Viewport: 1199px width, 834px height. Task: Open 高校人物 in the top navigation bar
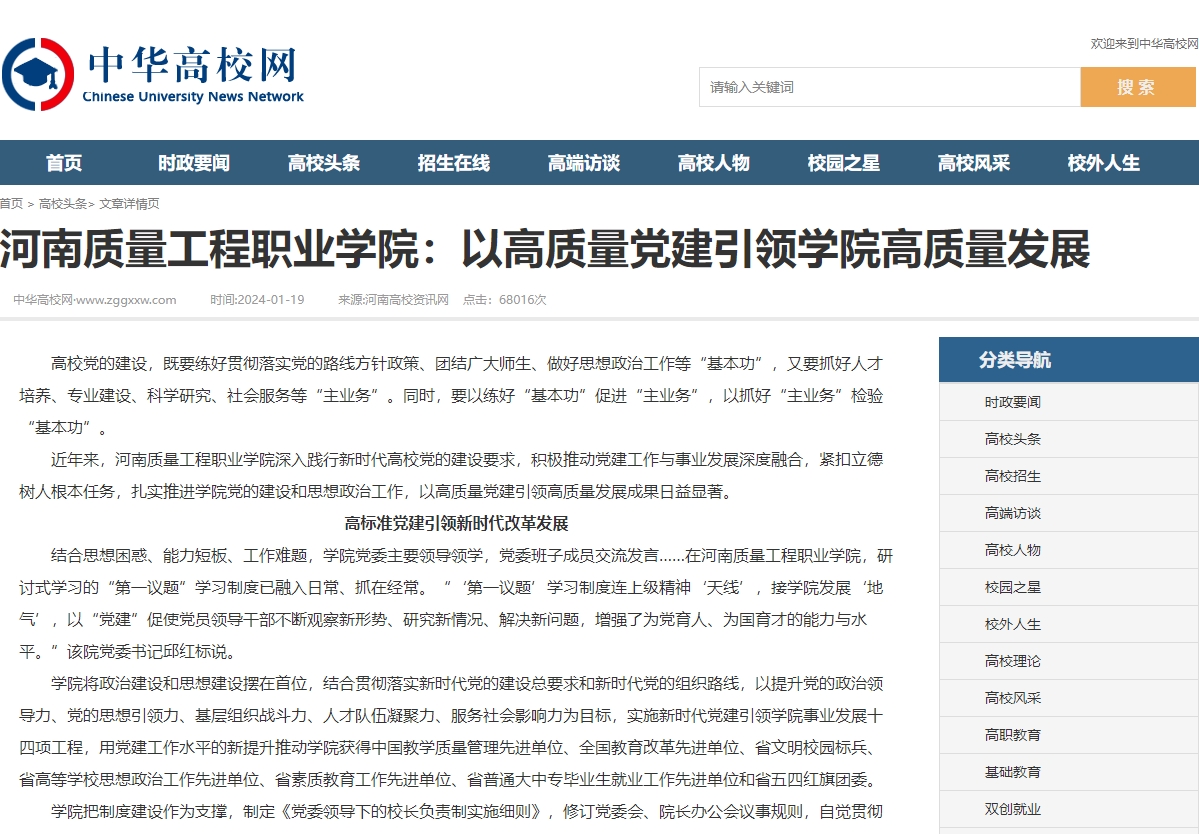pyautogui.click(x=714, y=163)
